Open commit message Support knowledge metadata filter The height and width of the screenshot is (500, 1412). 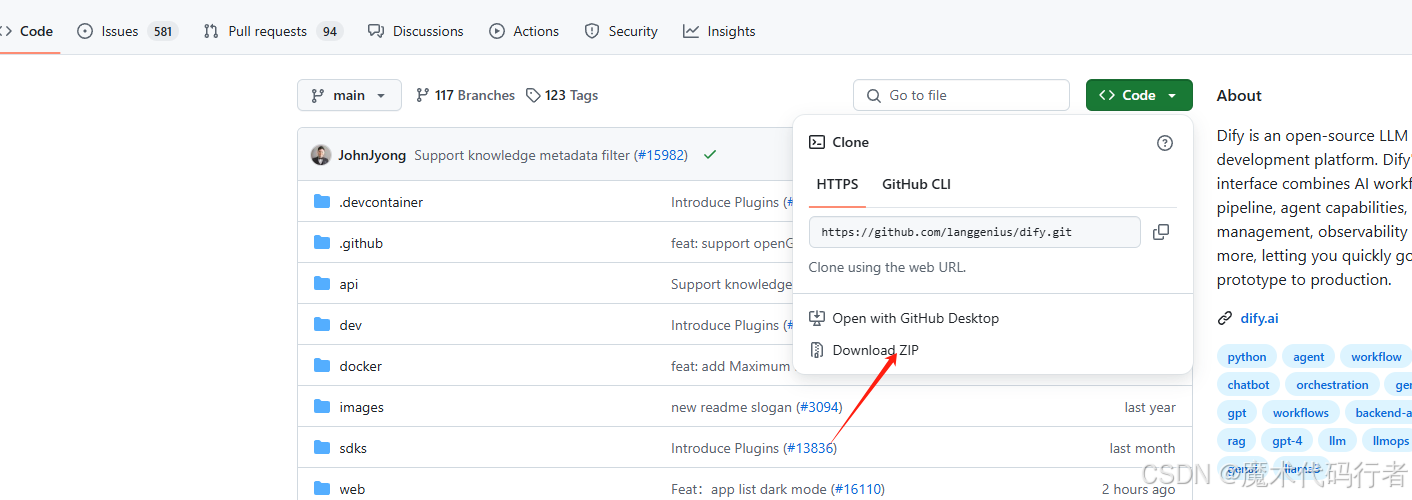(x=522, y=155)
